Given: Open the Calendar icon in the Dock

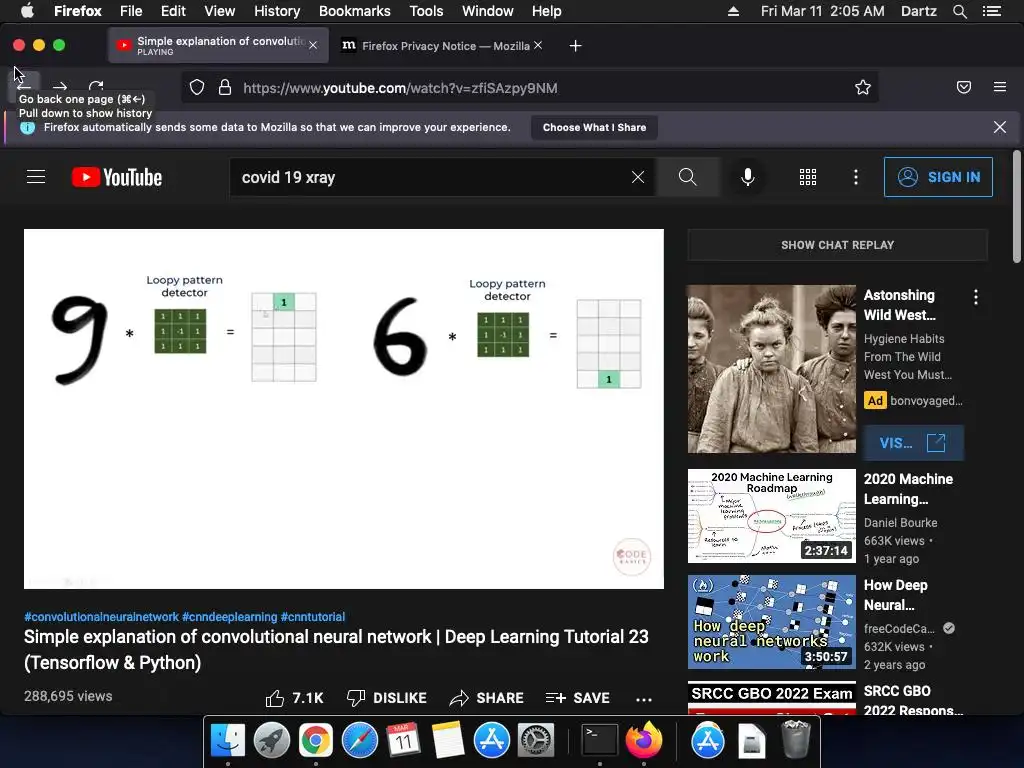Looking at the screenshot, I should click(403, 741).
